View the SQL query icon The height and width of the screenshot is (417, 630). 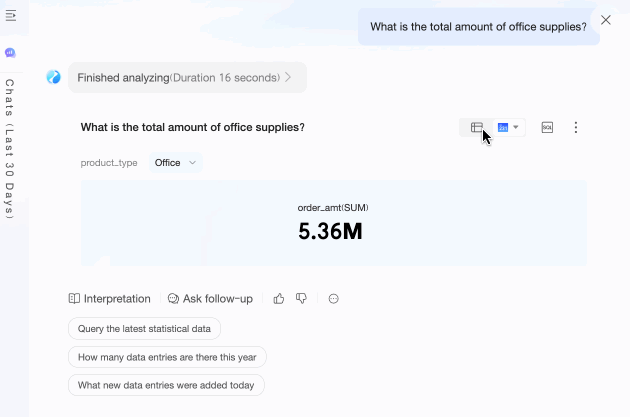coord(547,128)
